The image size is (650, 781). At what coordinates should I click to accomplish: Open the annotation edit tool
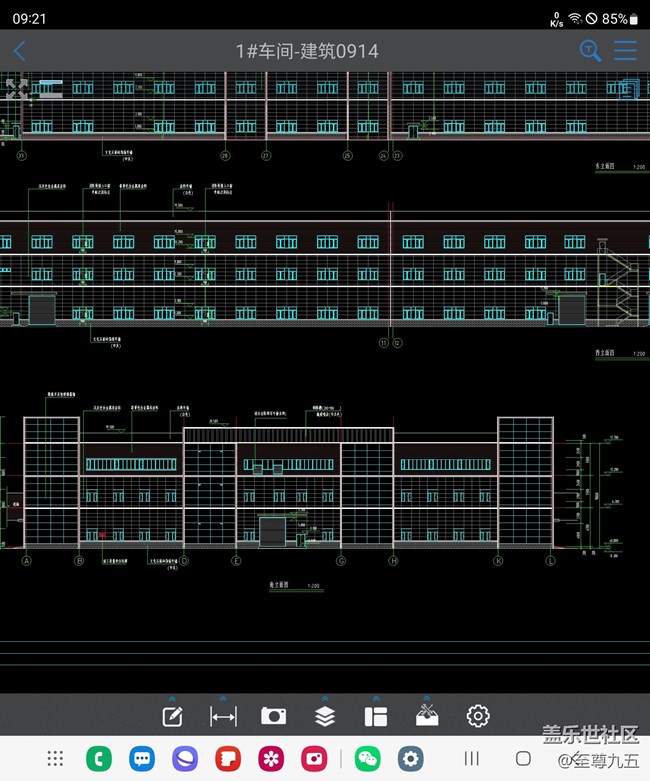pyautogui.click(x=172, y=716)
